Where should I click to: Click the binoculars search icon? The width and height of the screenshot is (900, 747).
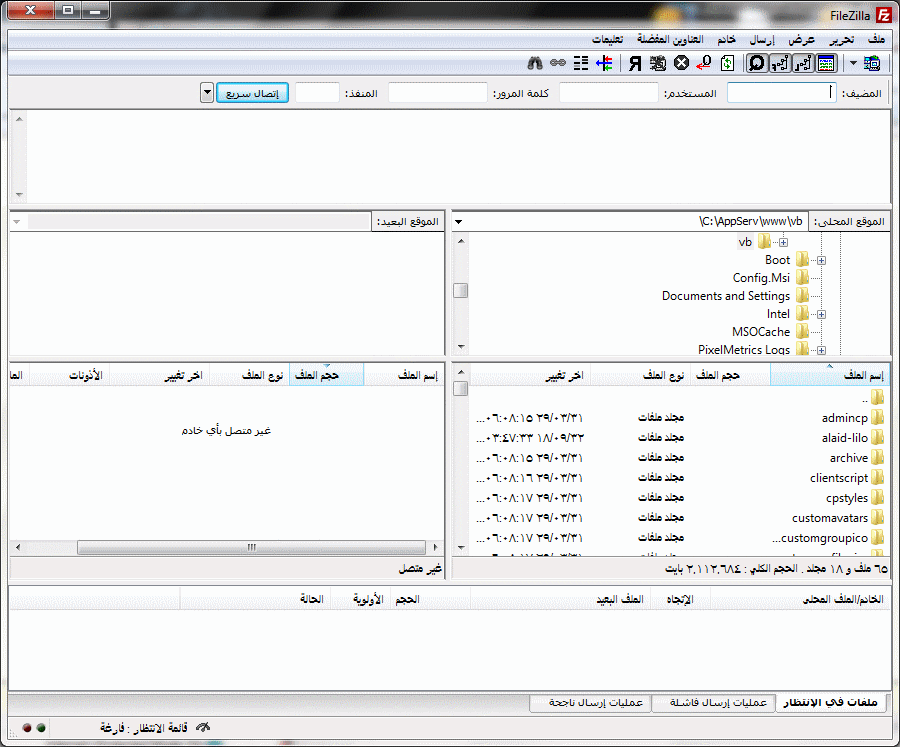(534, 63)
